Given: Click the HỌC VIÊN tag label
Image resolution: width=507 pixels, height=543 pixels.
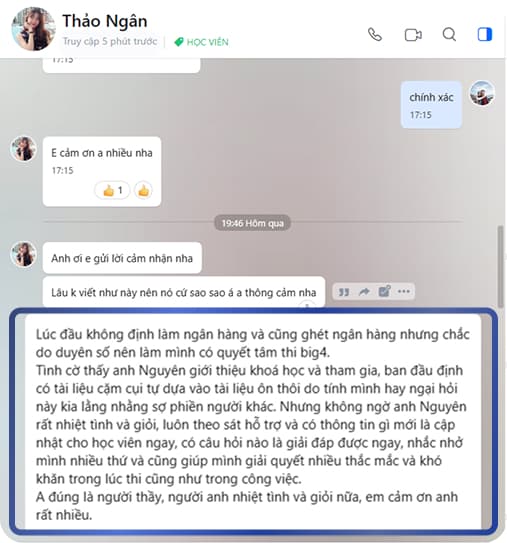Looking at the screenshot, I should pos(201,42).
